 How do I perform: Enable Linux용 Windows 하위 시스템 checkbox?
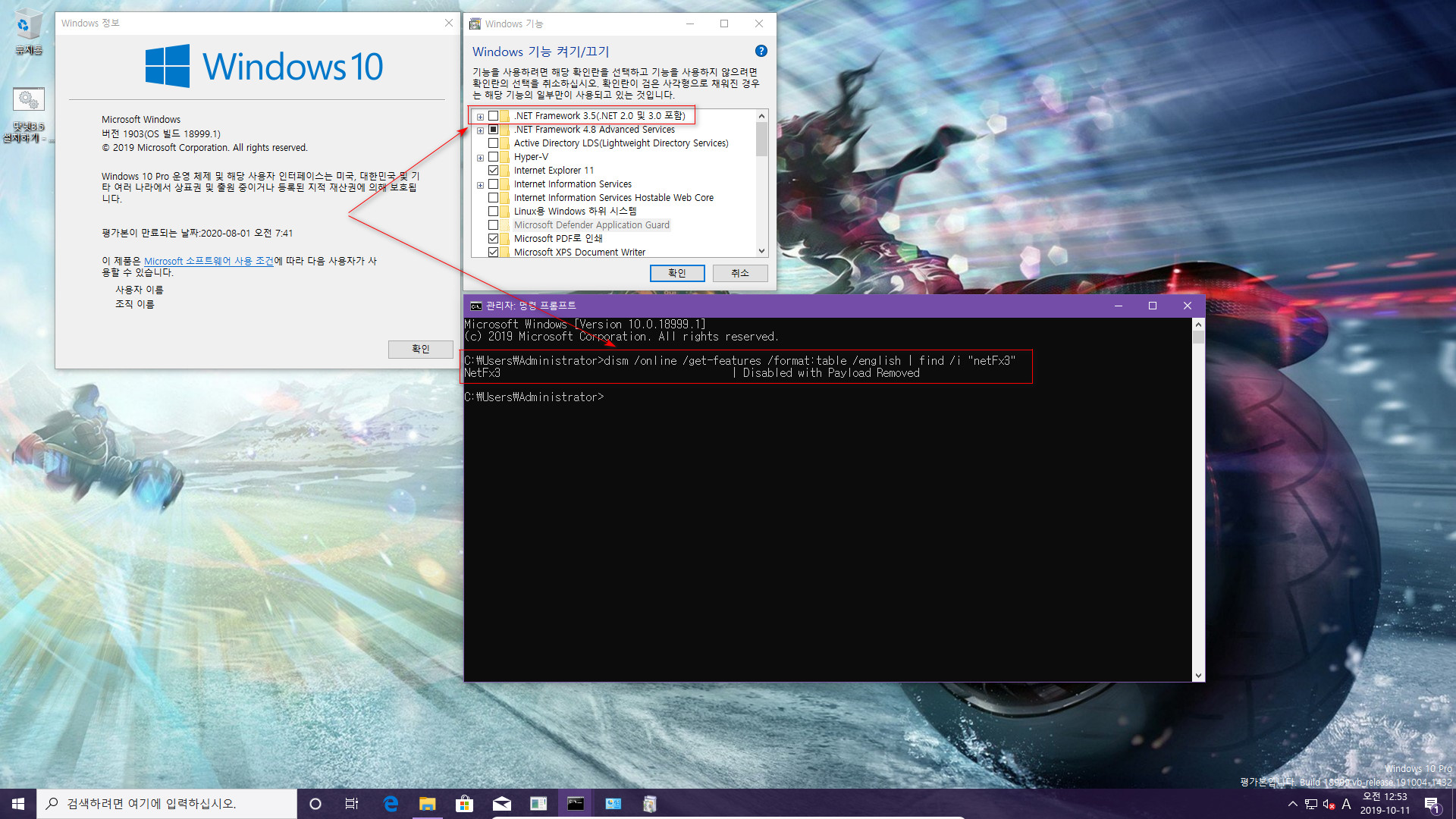pos(493,212)
